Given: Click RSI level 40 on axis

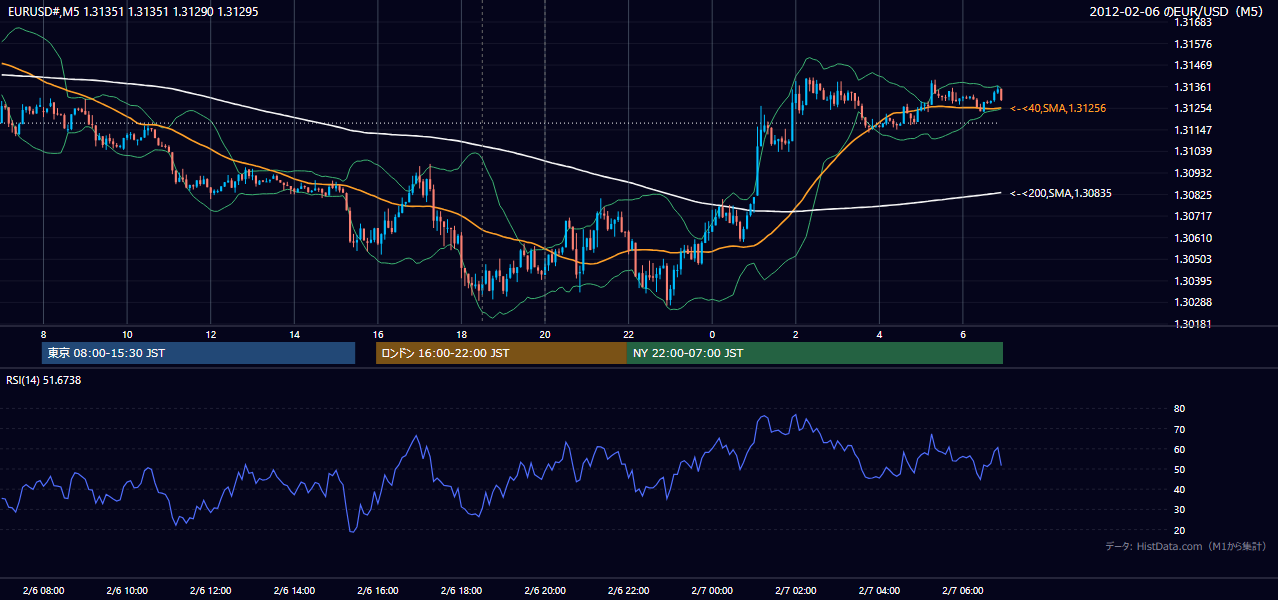Looking at the screenshot, I should (x=1179, y=490).
